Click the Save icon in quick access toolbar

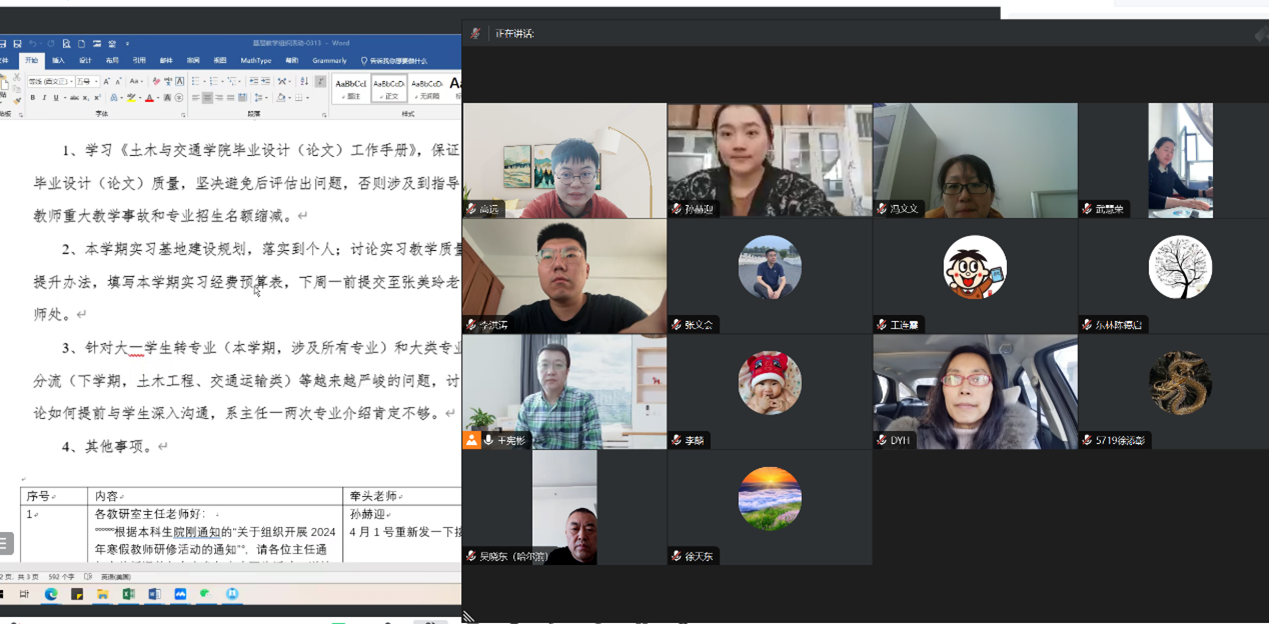coord(17,44)
